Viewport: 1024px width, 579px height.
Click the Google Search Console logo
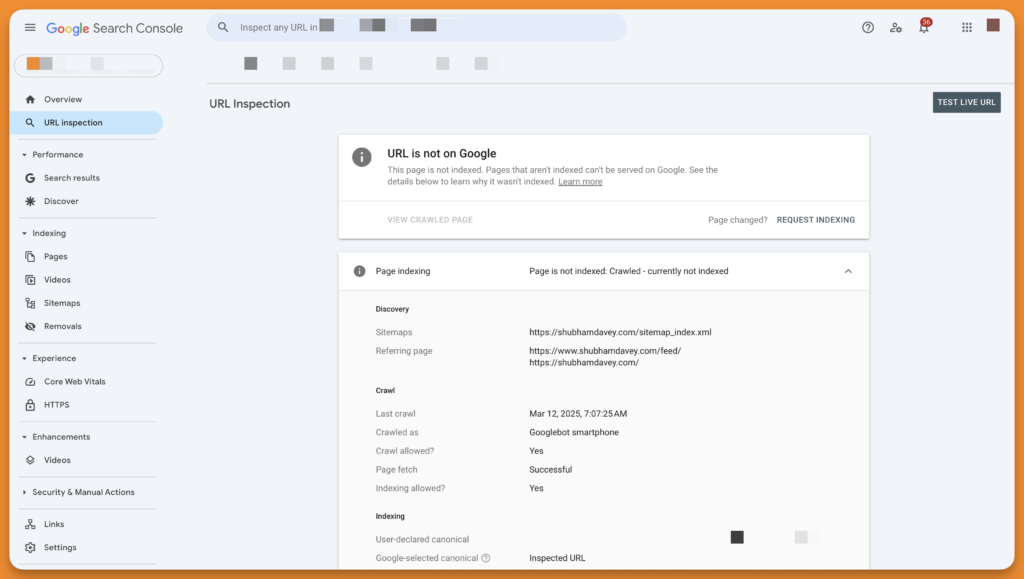pyautogui.click(x=114, y=28)
